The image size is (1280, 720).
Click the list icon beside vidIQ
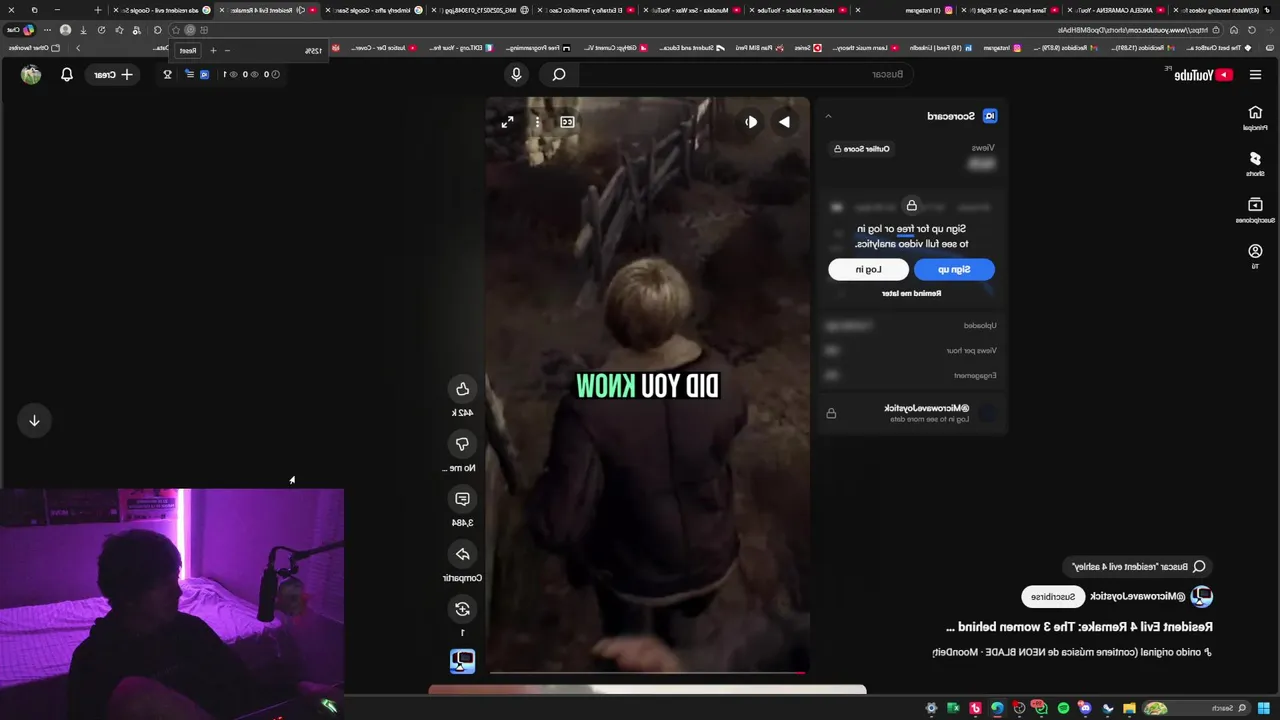coord(189,74)
